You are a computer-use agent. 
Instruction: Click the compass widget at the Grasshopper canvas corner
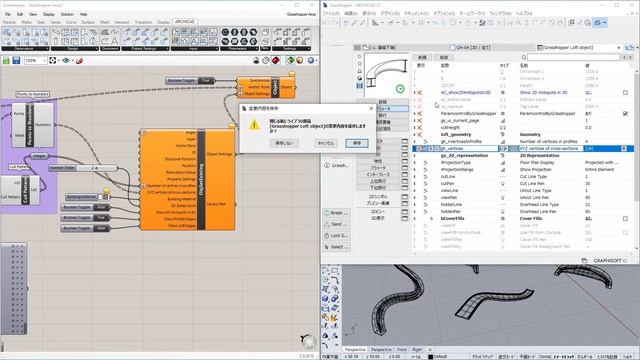(x=308, y=340)
